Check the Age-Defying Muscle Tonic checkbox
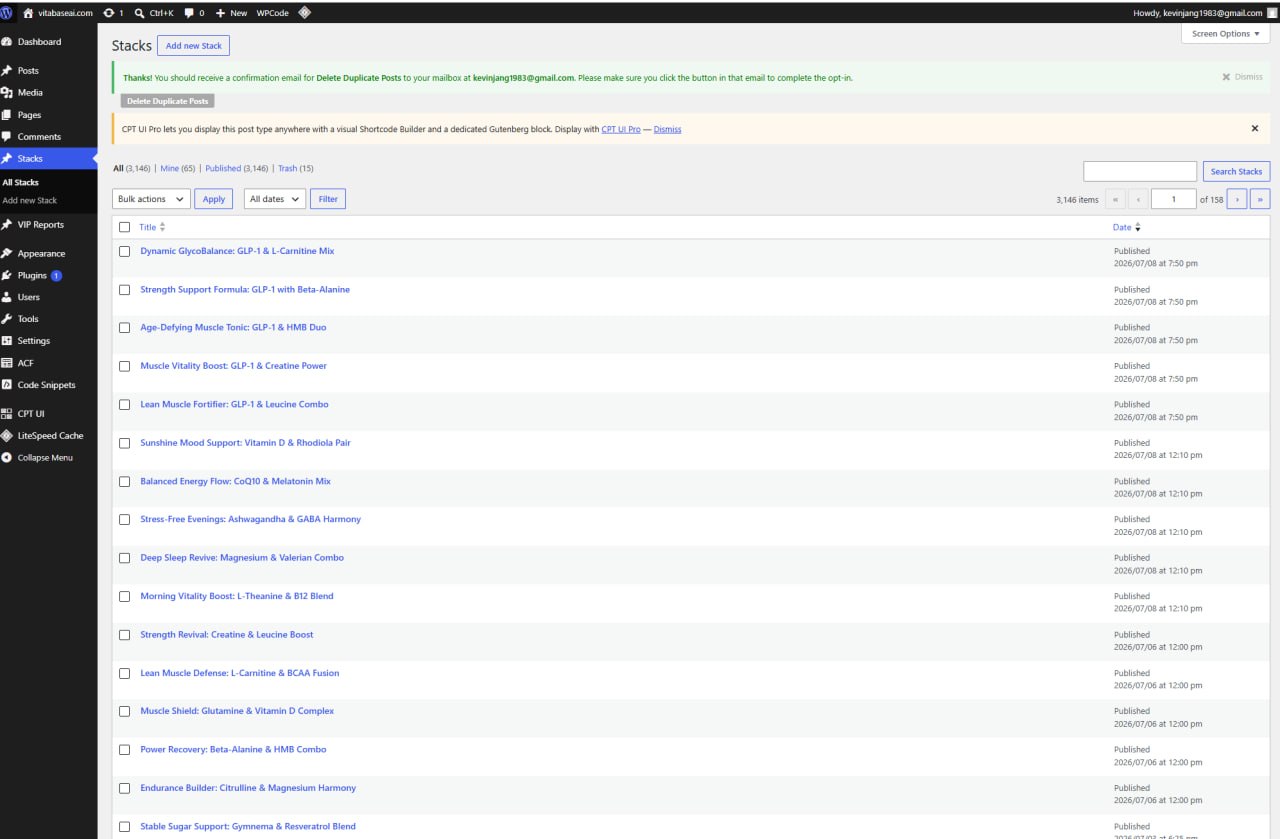 click(125, 328)
